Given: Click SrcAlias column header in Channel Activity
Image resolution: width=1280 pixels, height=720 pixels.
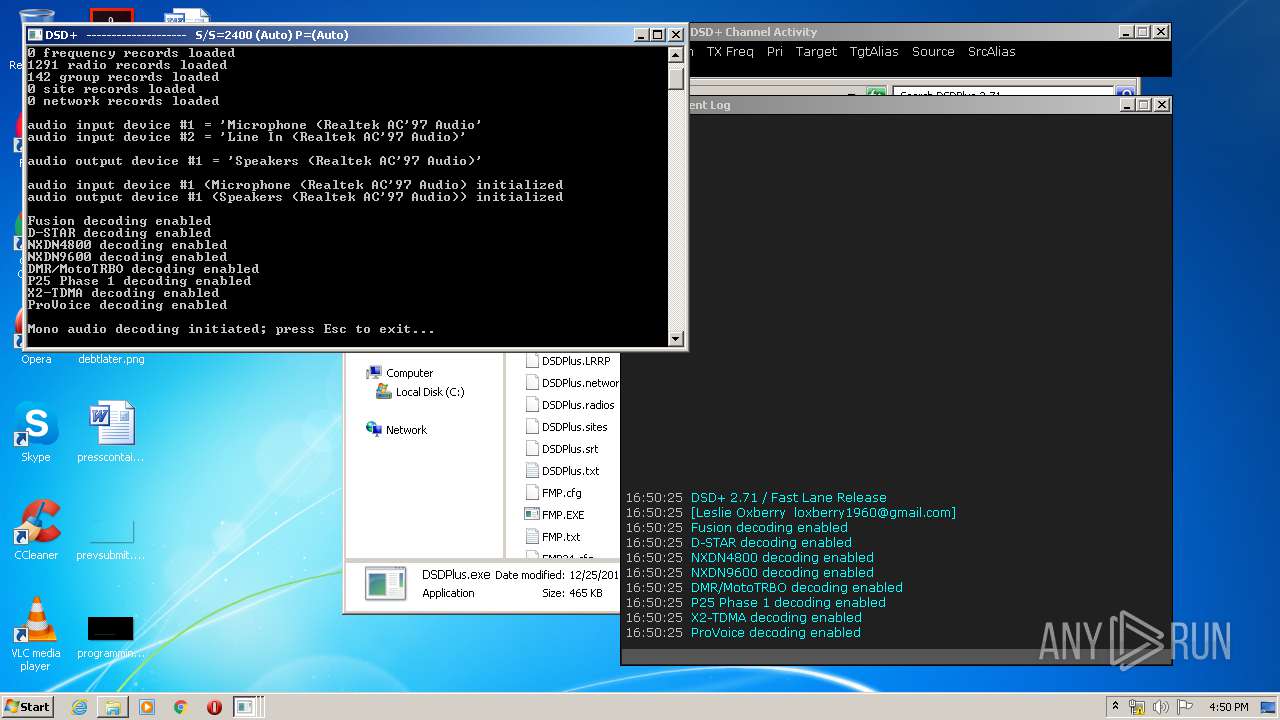Looking at the screenshot, I should (992, 52).
